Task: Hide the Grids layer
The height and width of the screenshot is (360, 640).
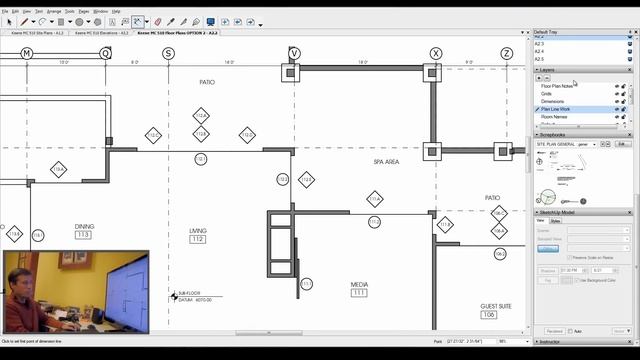Action: (x=617, y=94)
